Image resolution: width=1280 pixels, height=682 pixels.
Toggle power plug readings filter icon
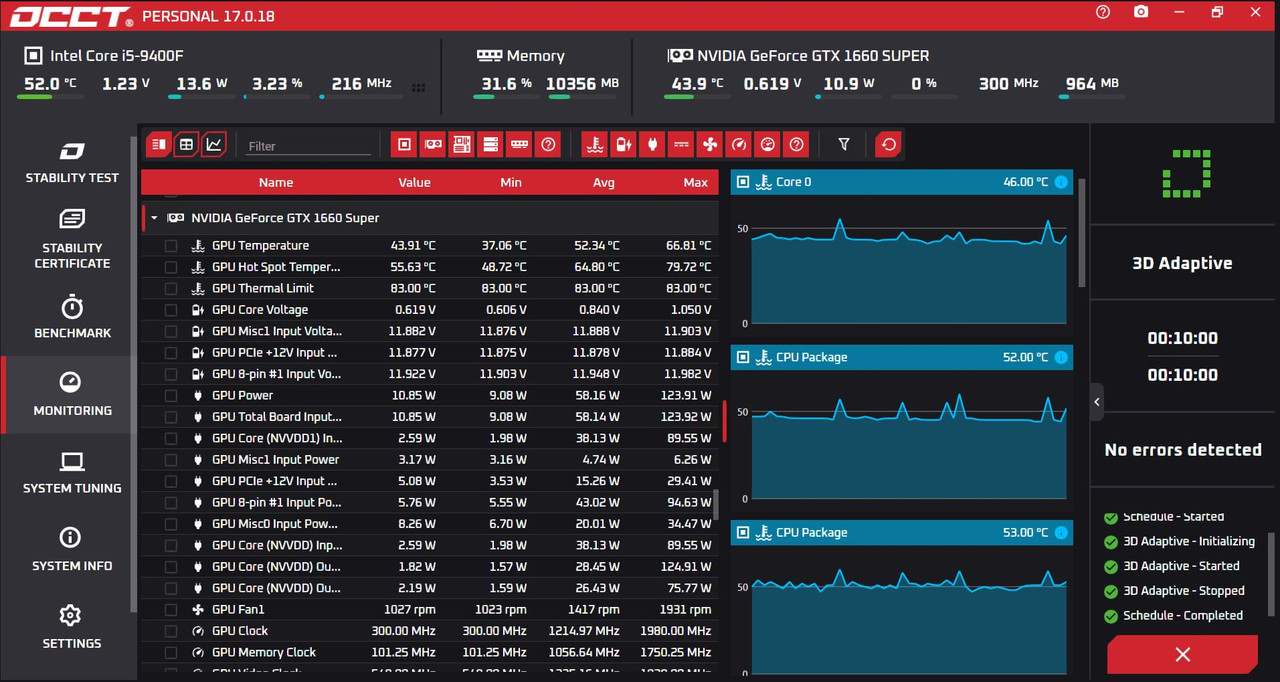[x=652, y=145]
